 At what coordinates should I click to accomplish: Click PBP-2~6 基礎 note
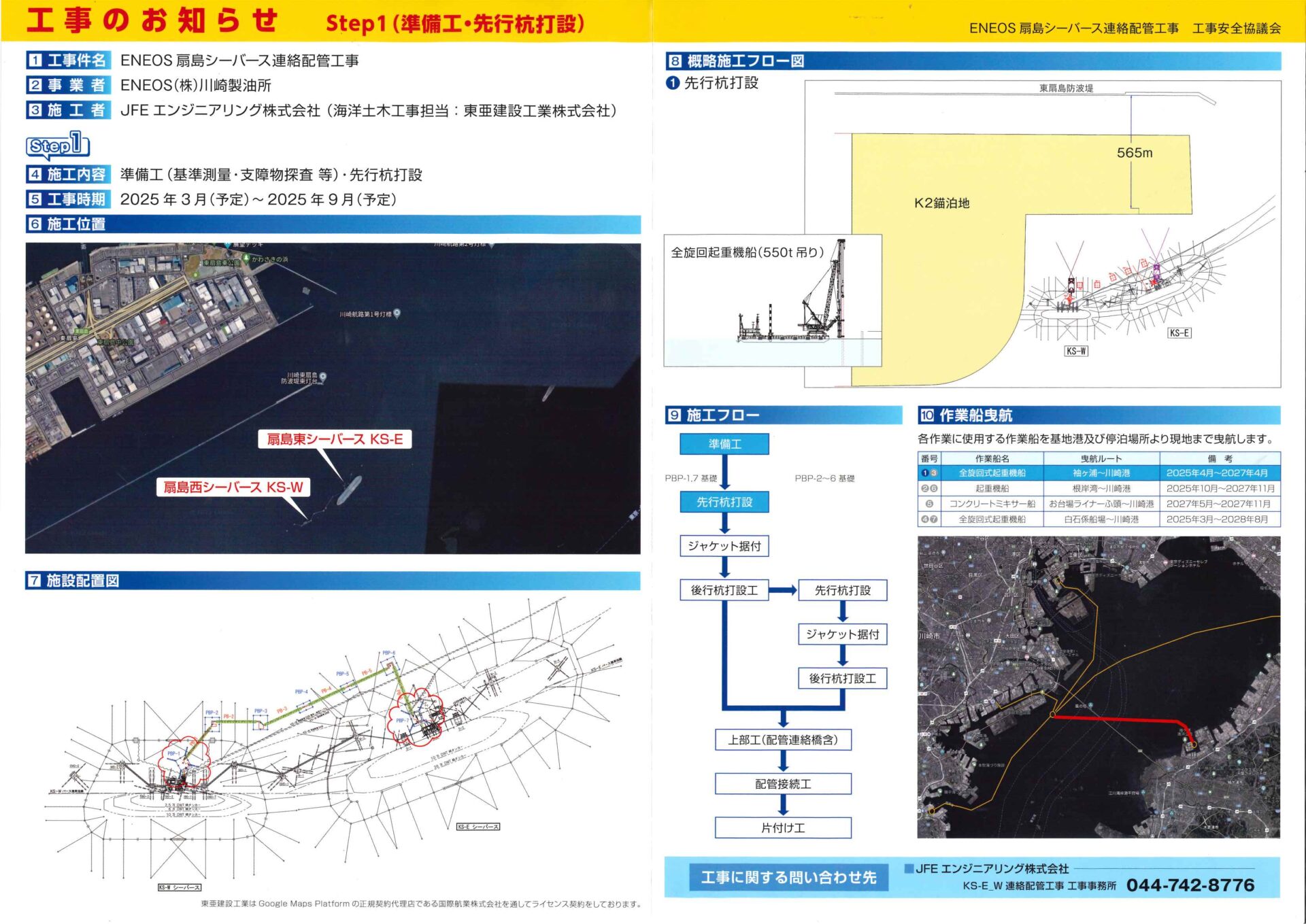click(824, 479)
